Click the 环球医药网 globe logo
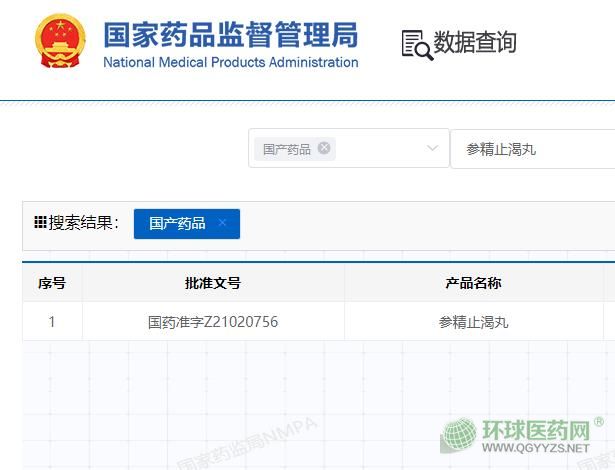The image size is (615, 470). coord(459,437)
